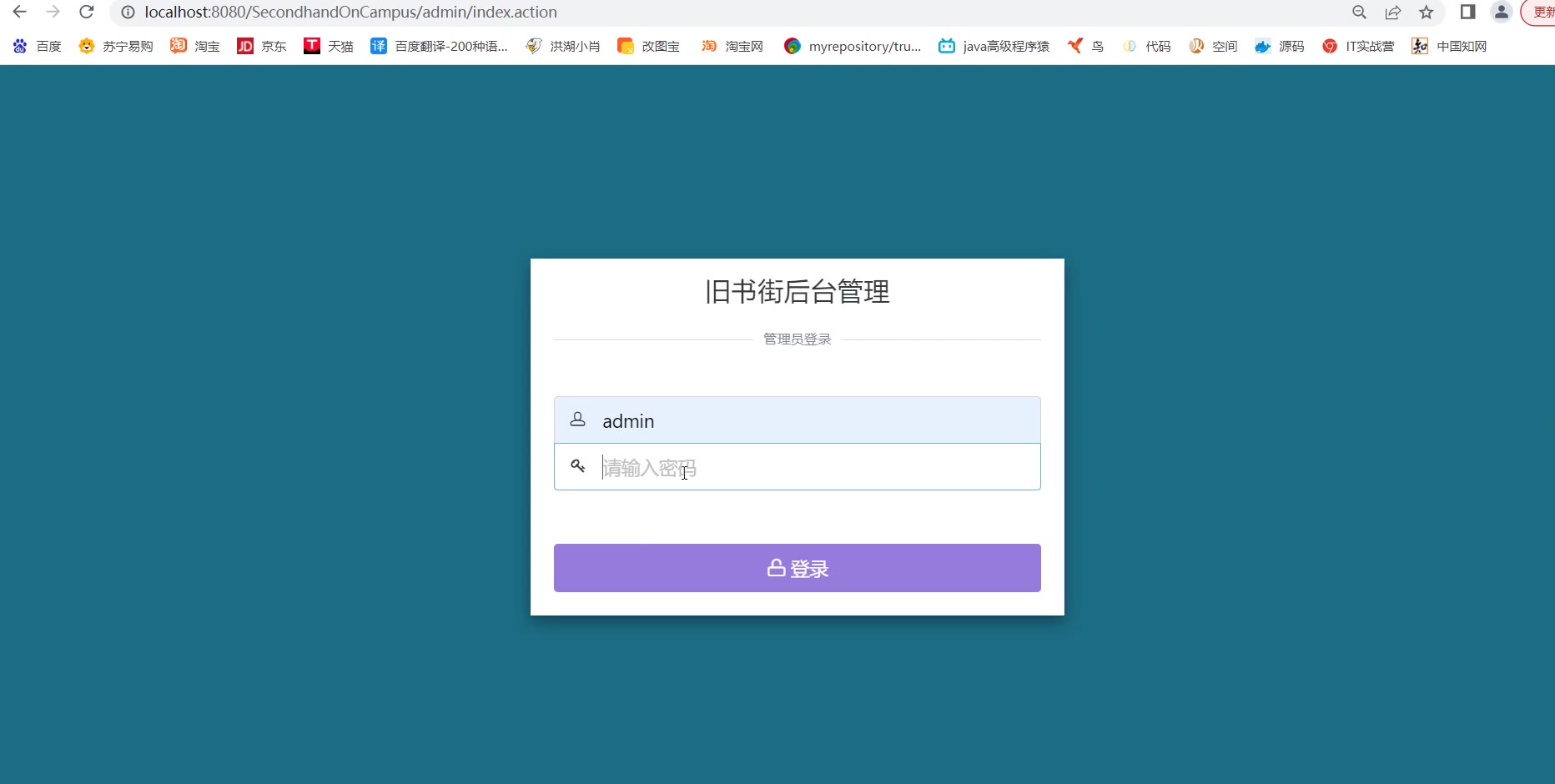Open the 洪湖小肖 bookmark
Image resolution: width=1555 pixels, height=784 pixels.
pyautogui.click(x=563, y=46)
